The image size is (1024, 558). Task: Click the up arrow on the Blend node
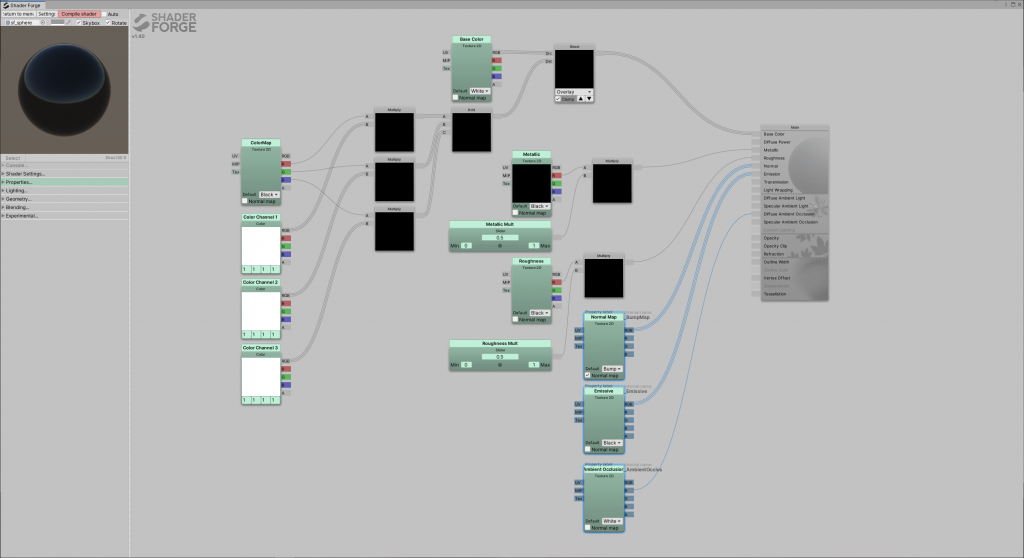pyautogui.click(x=581, y=99)
